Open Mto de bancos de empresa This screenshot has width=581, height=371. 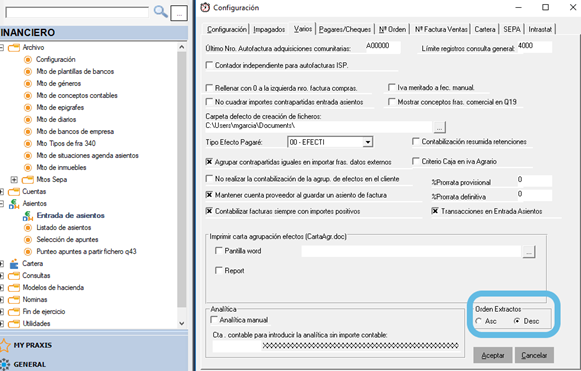[x=75, y=131]
